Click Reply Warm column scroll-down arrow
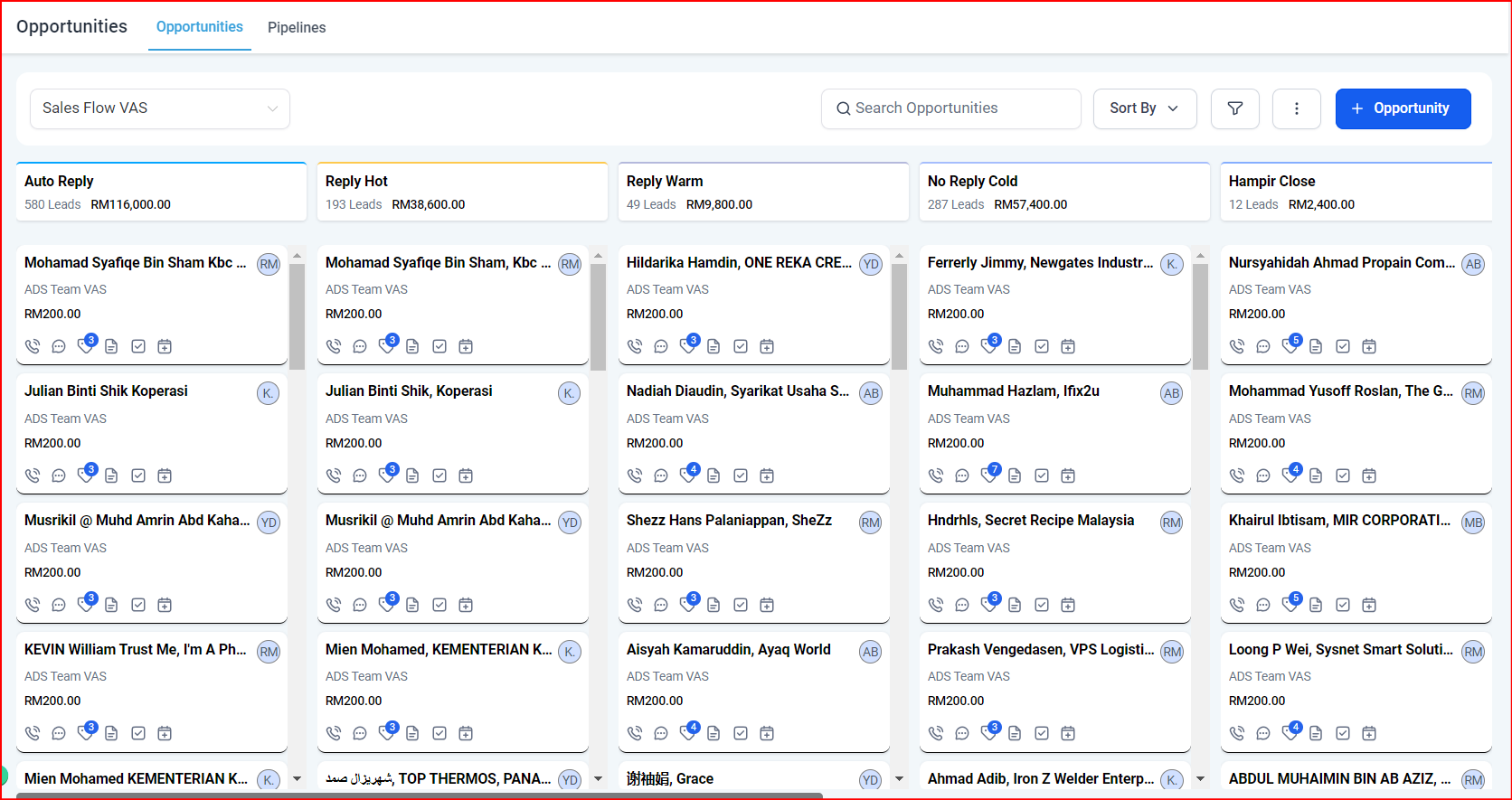The width and height of the screenshot is (1512, 800). tap(899, 778)
